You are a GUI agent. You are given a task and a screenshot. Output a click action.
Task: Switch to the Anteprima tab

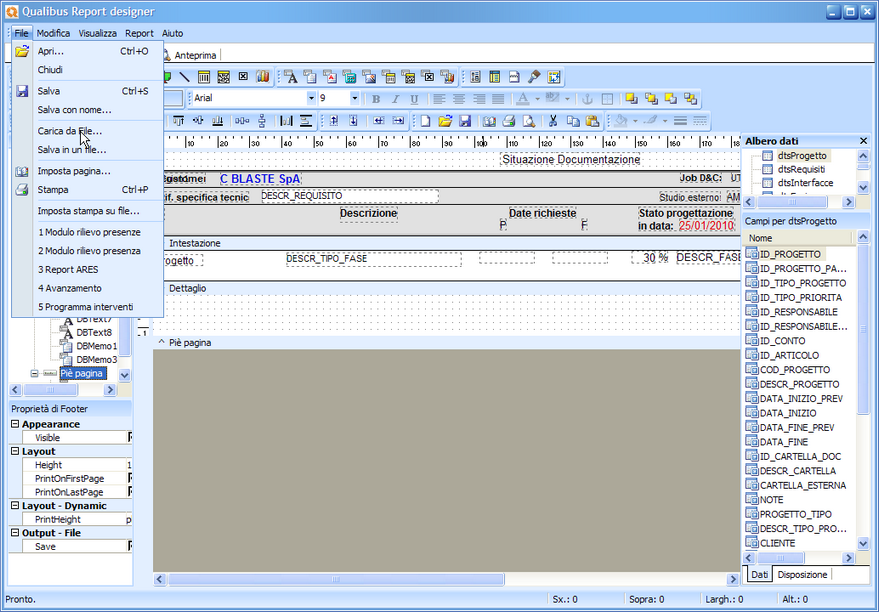point(194,56)
